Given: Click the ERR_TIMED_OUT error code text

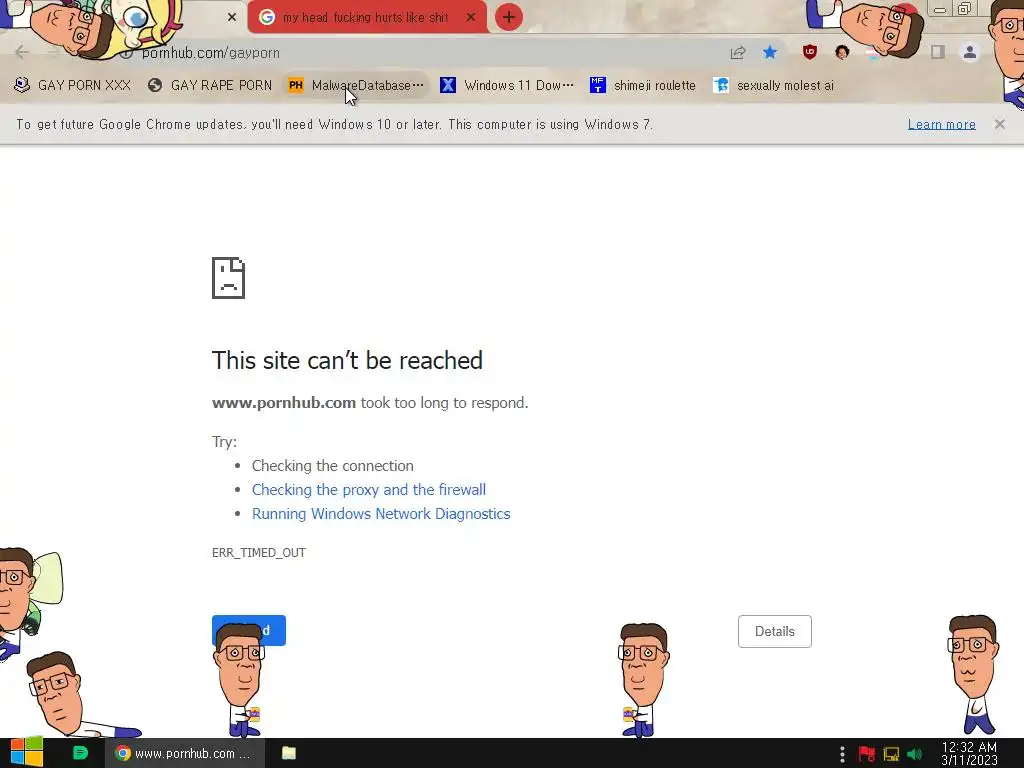Looking at the screenshot, I should pyautogui.click(x=259, y=553).
